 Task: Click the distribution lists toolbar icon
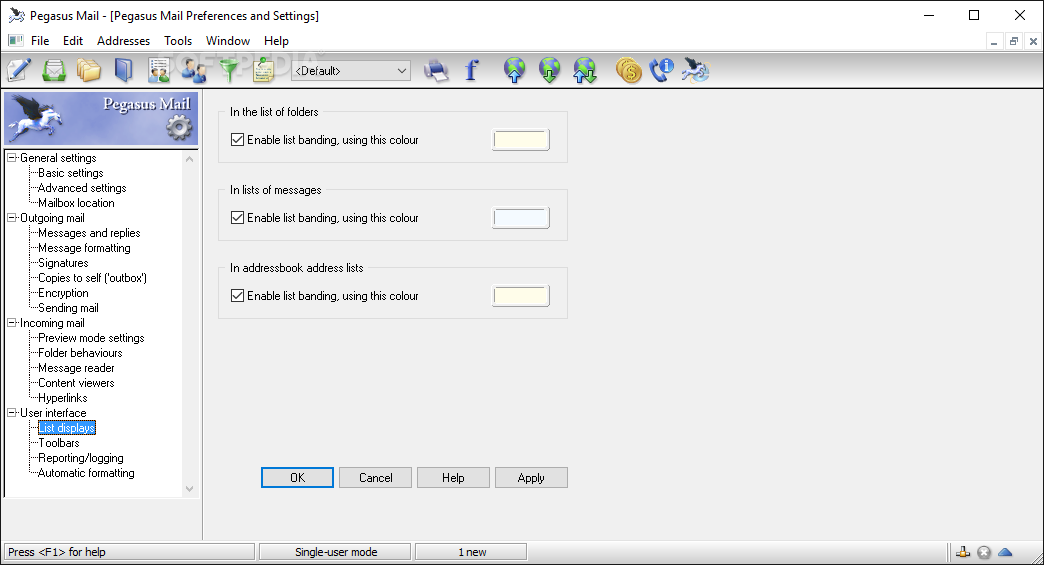[x=158, y=70]
